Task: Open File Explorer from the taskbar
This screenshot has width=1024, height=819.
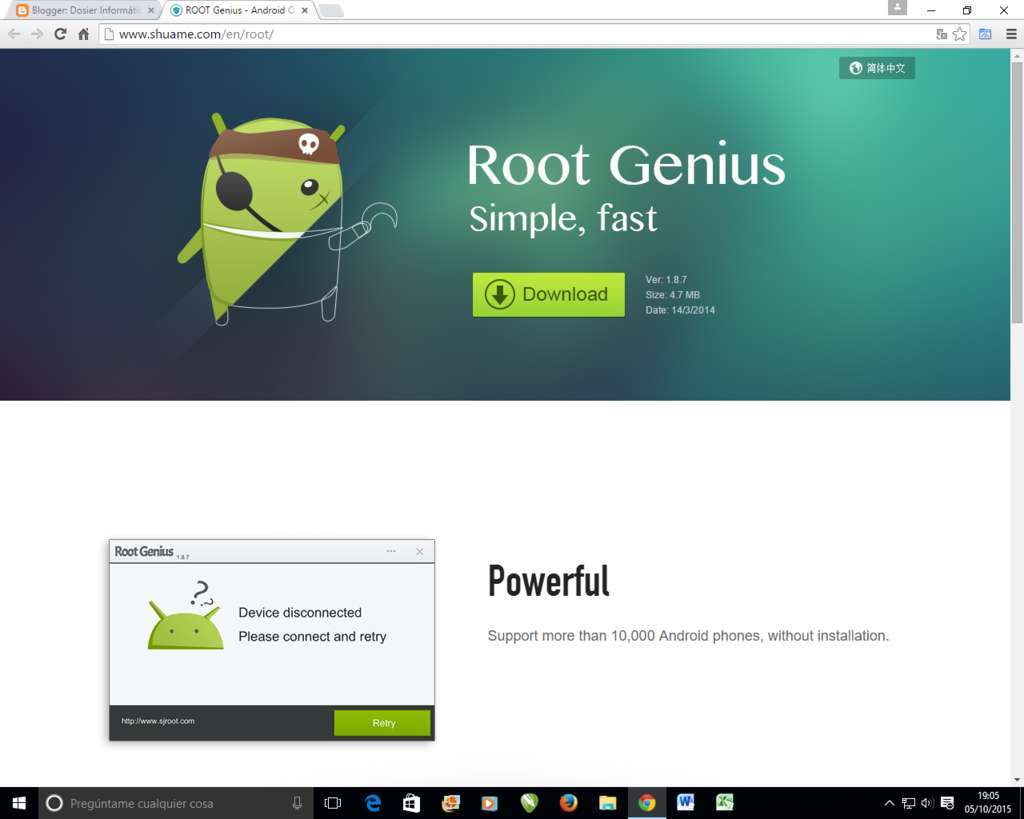Action: [x=607, y=803]
